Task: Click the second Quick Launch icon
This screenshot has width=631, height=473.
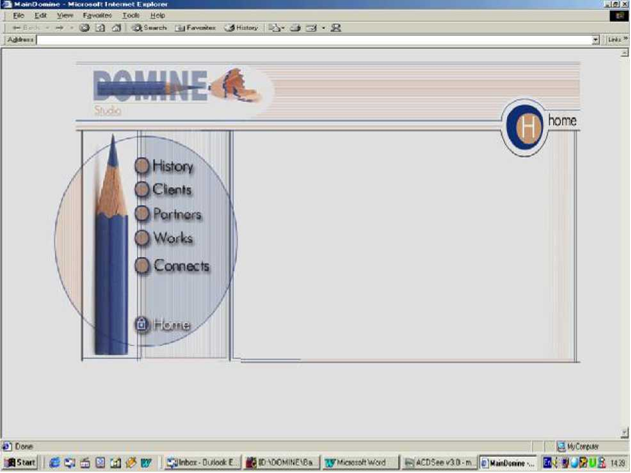Action: click(70, 463)
